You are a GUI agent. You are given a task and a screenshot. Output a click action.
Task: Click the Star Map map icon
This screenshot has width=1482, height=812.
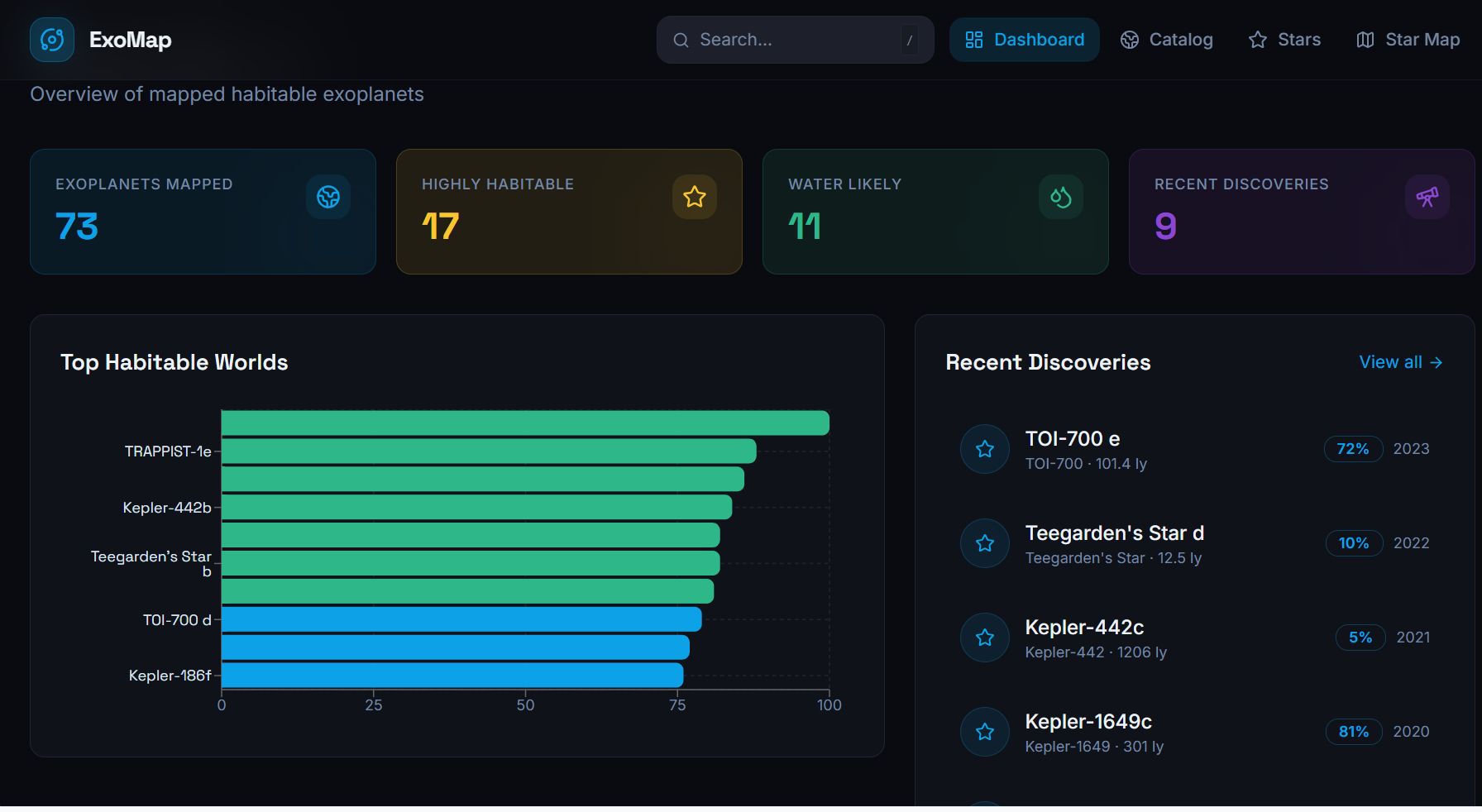tap(1365, 40)
